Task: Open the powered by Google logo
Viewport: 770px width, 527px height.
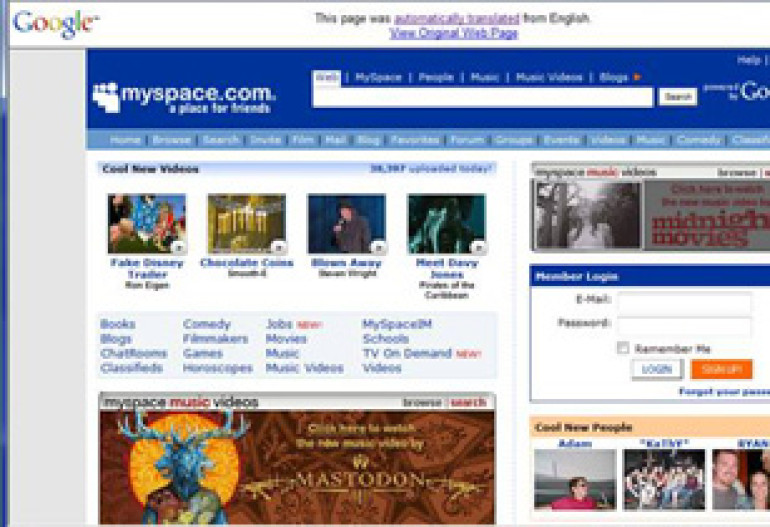Action: (x=737, y=91)
